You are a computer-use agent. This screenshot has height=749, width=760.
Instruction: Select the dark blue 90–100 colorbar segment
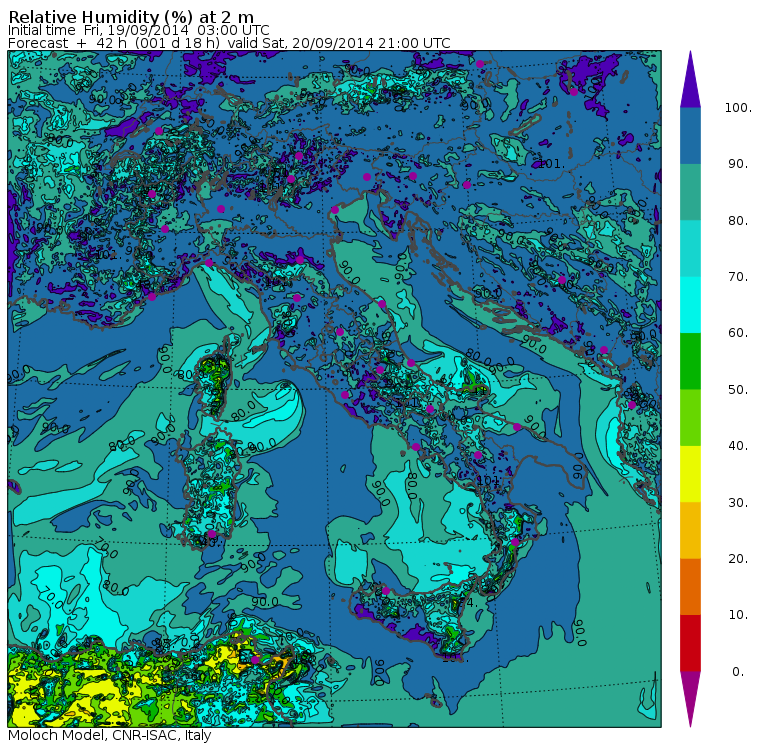(x=690, y=136)
